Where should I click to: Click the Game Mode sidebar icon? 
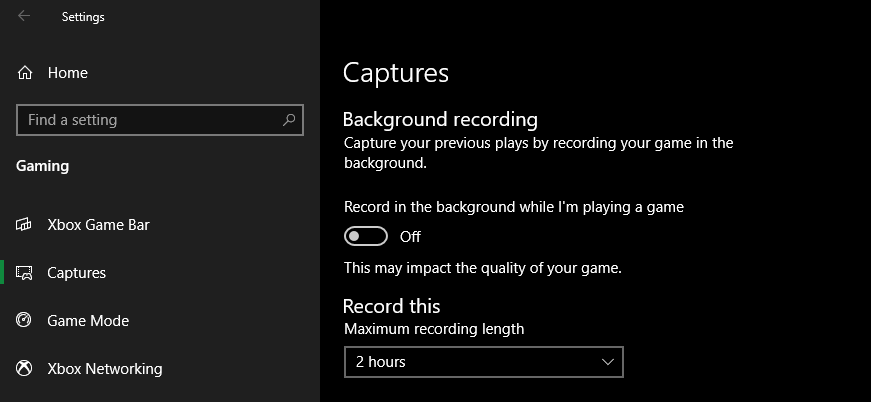pos(25,321)
